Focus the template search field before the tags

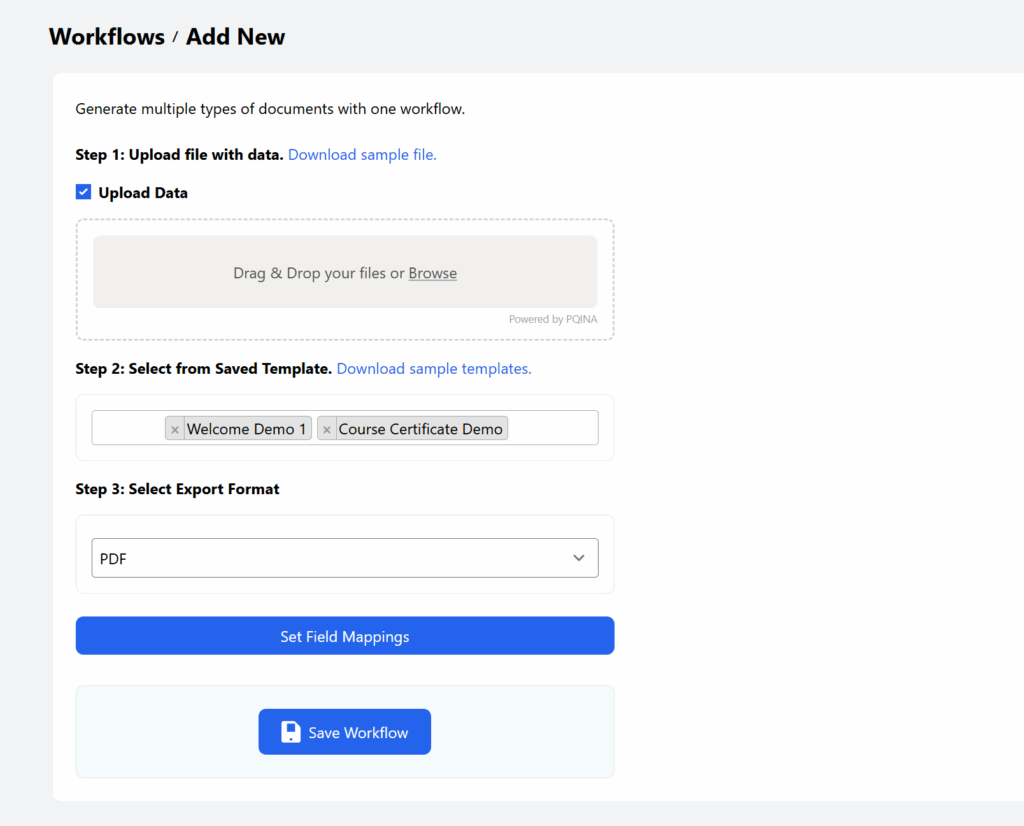point(128,428)
